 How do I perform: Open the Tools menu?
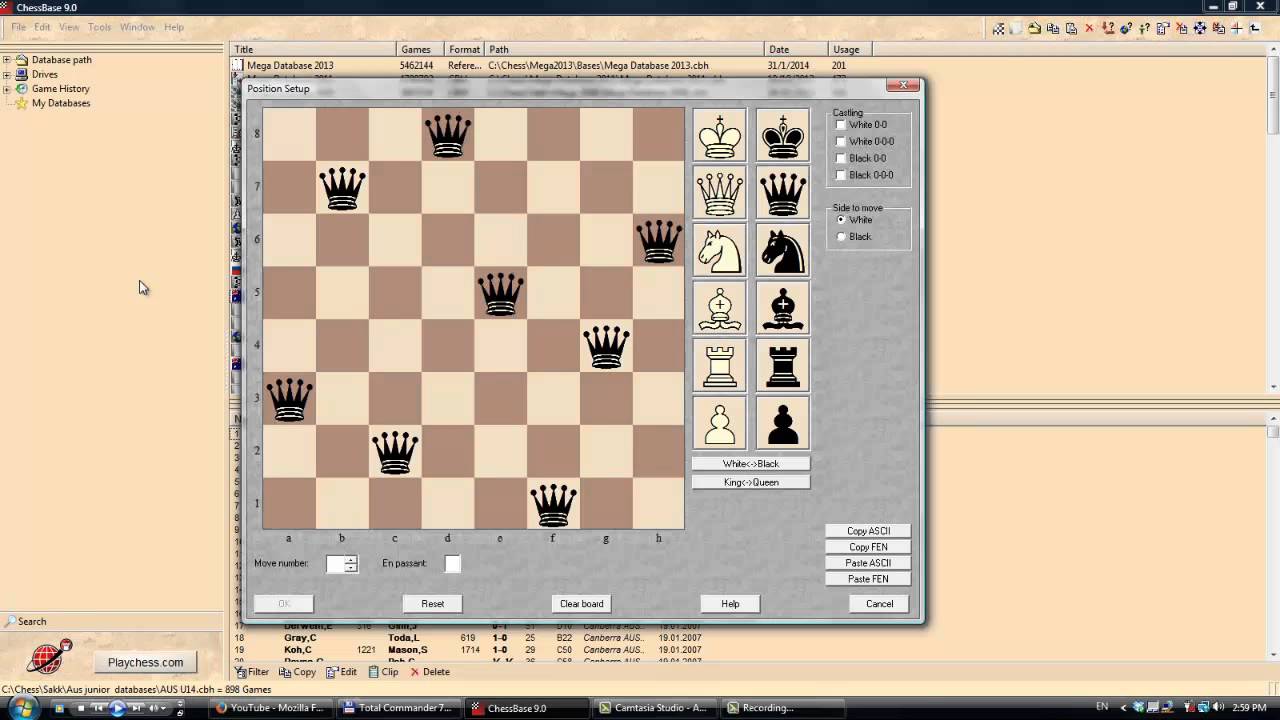[99, 27]
